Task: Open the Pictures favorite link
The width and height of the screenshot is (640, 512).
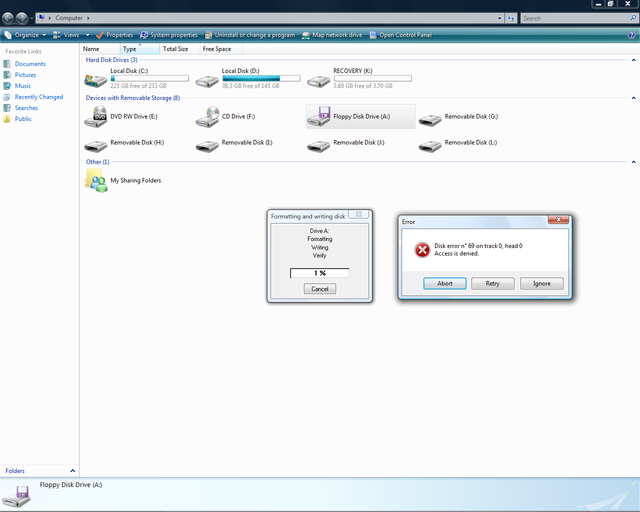Action: pos(25,75)
